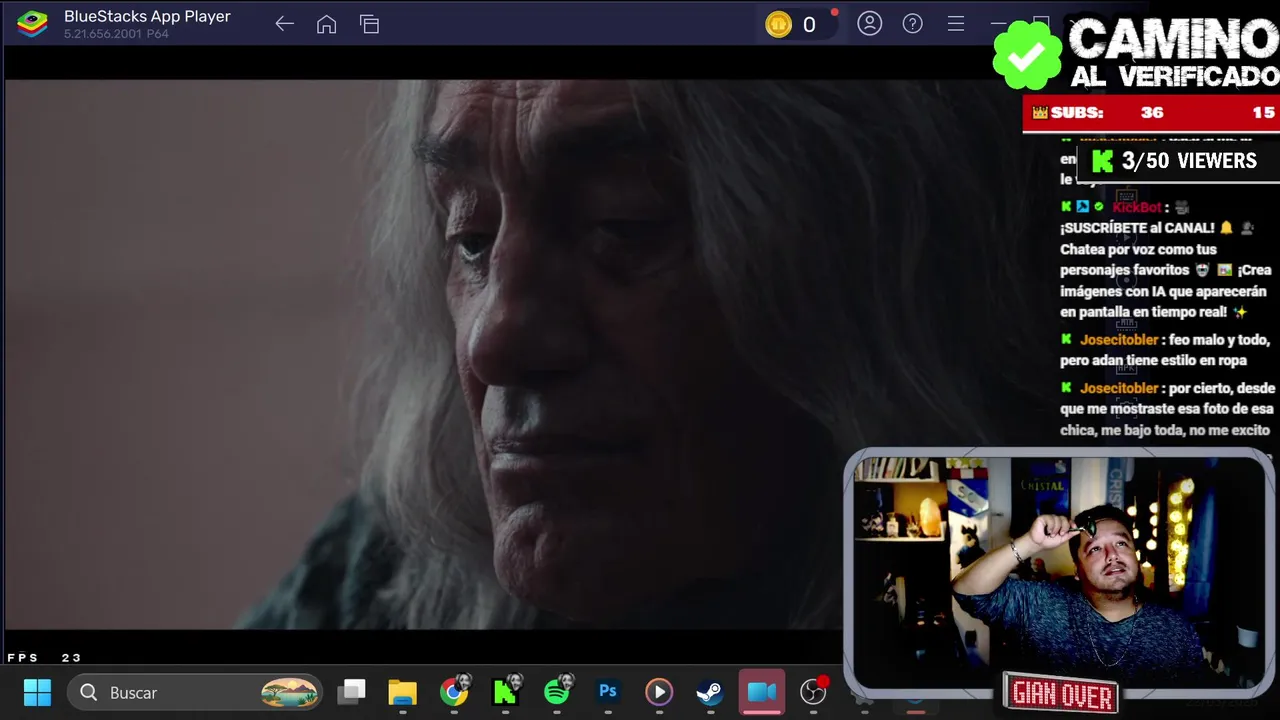Switch to Google Chrome in the taskbar
The image size is (1280, 720).
tap(454, 692)
